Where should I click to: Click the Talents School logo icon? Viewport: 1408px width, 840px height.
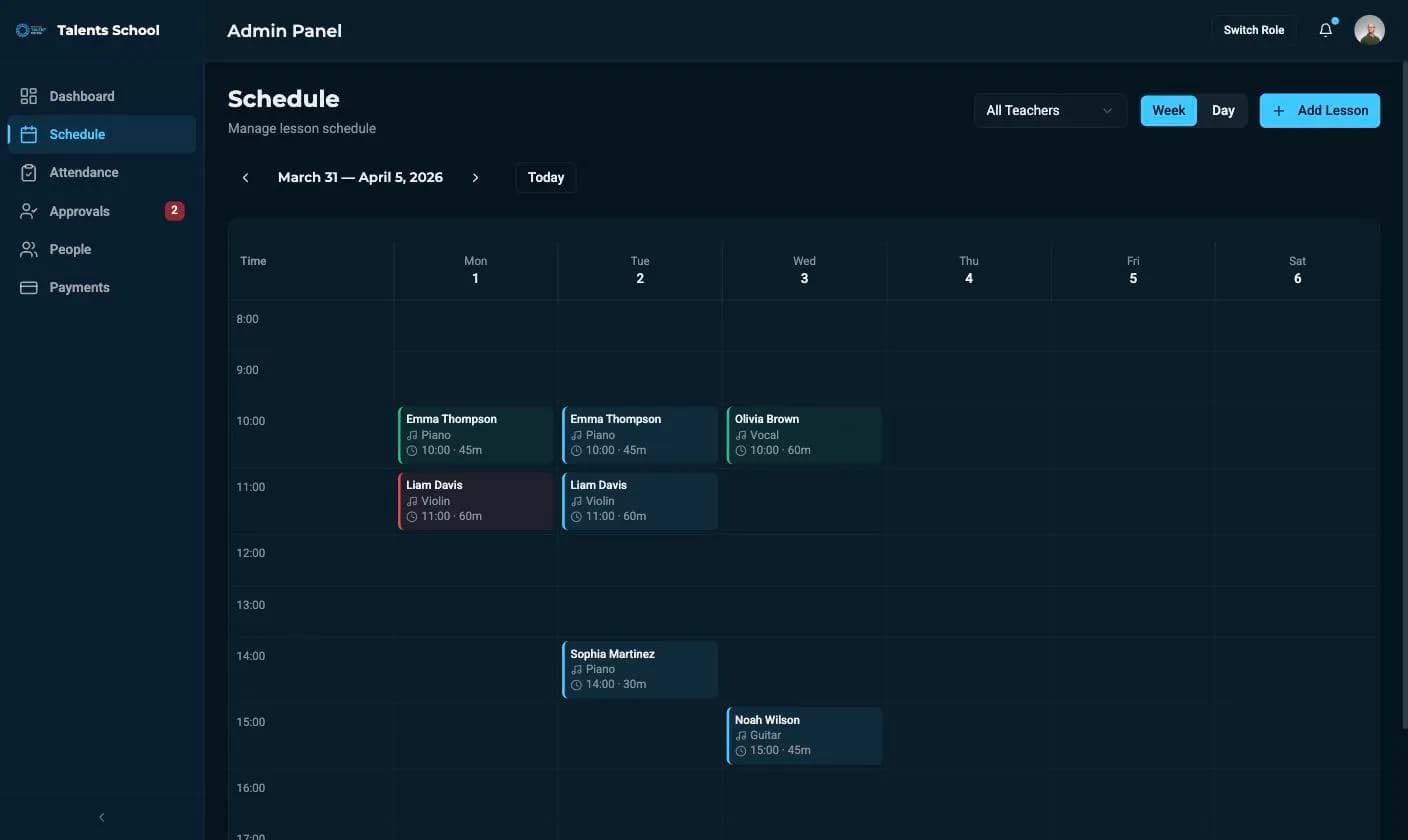(30, 30)
